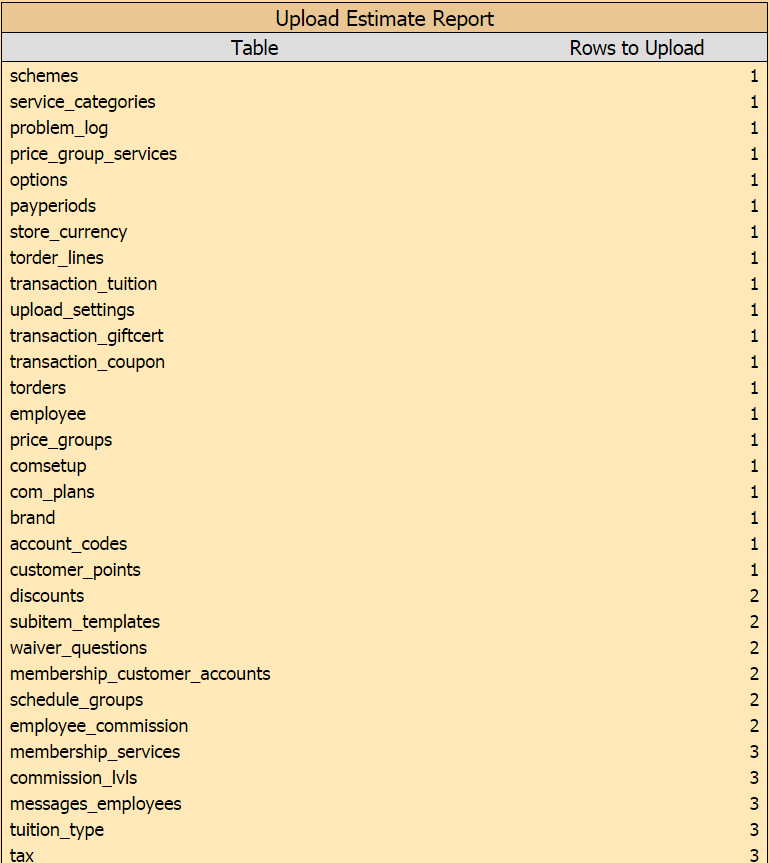The height and width of the screenshot is (863, 770).
Task: Select the store_currency row
Action: [385, 232]
